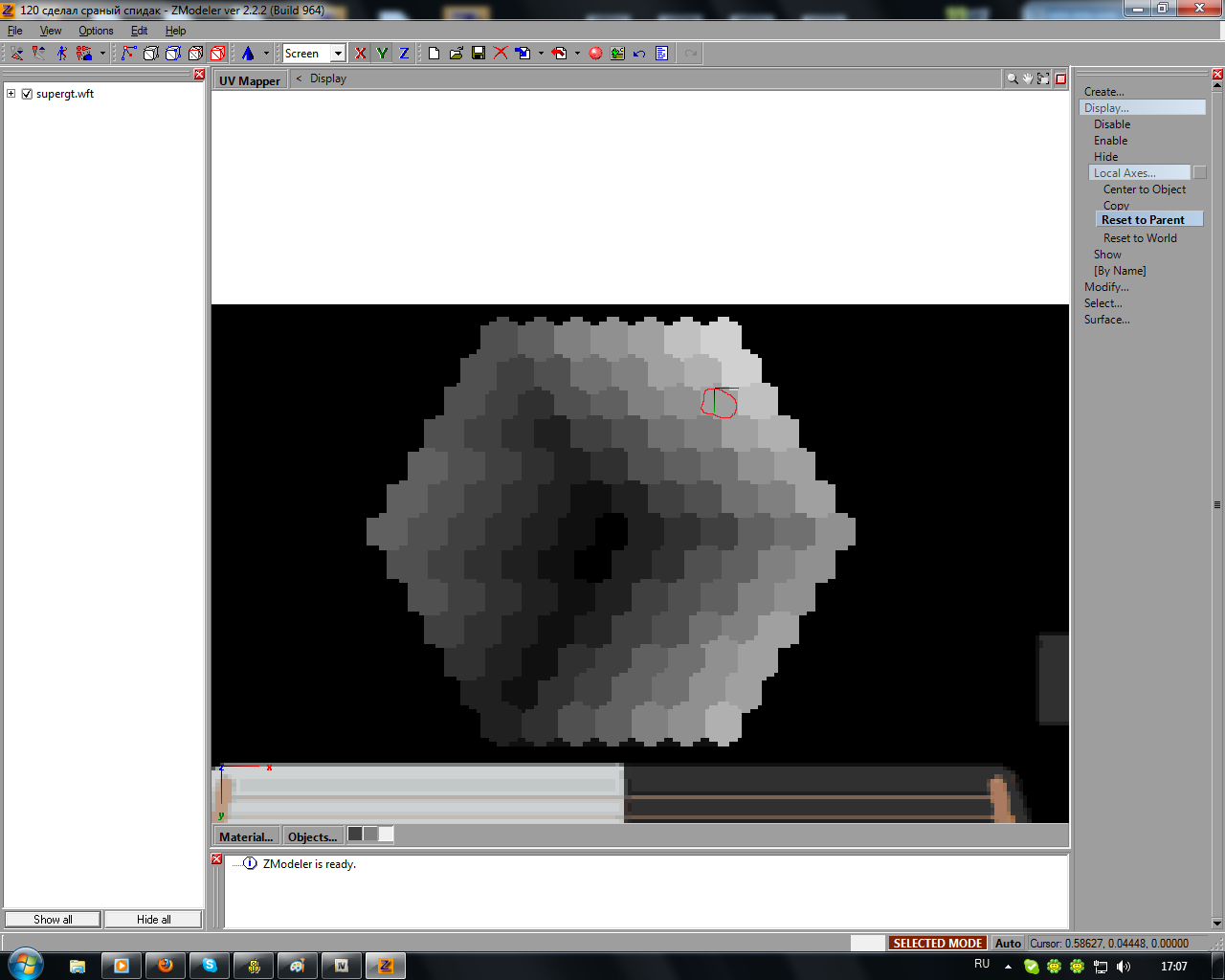Select the vertices level icon in toolbar
Screen dimensions: 1225x980
[x=129, y=54]
